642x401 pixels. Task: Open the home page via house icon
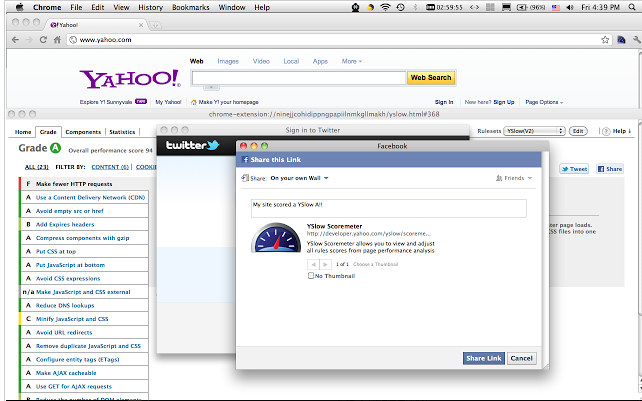pyautogui.click(x=57, y=40)
